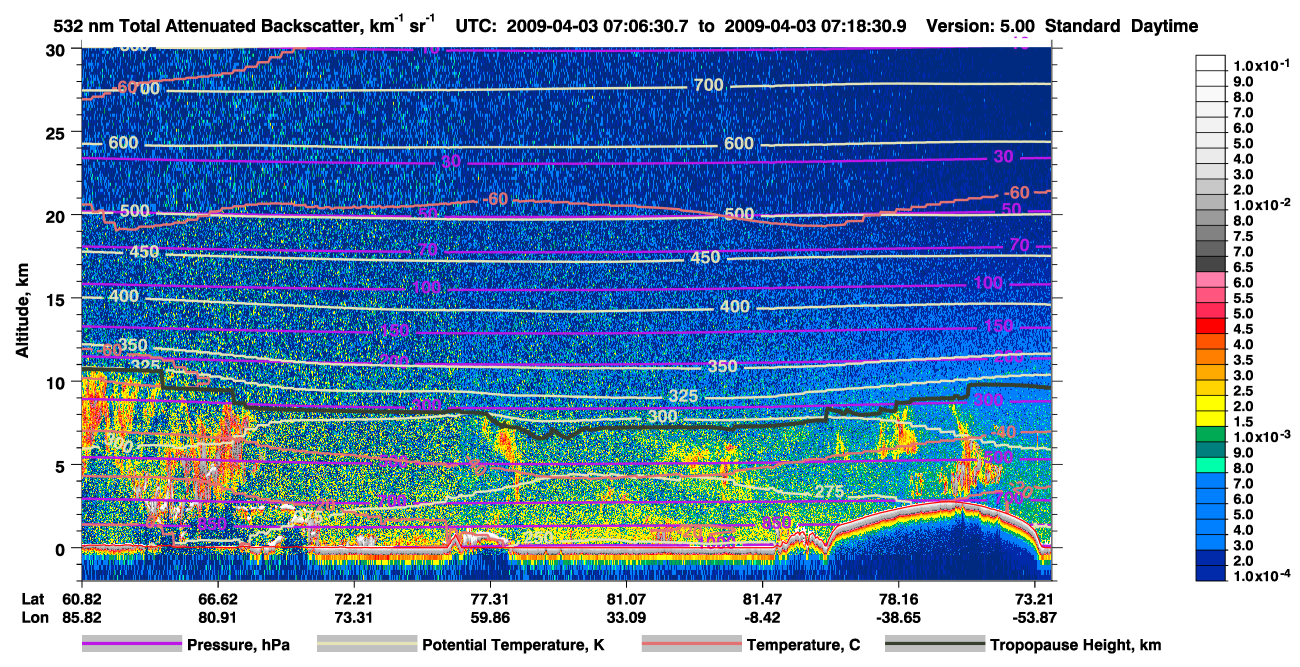Screen dimensions: 1300x667
Task: Click the salmon Temperature legend line sample
Action: [x=691, y=645]
